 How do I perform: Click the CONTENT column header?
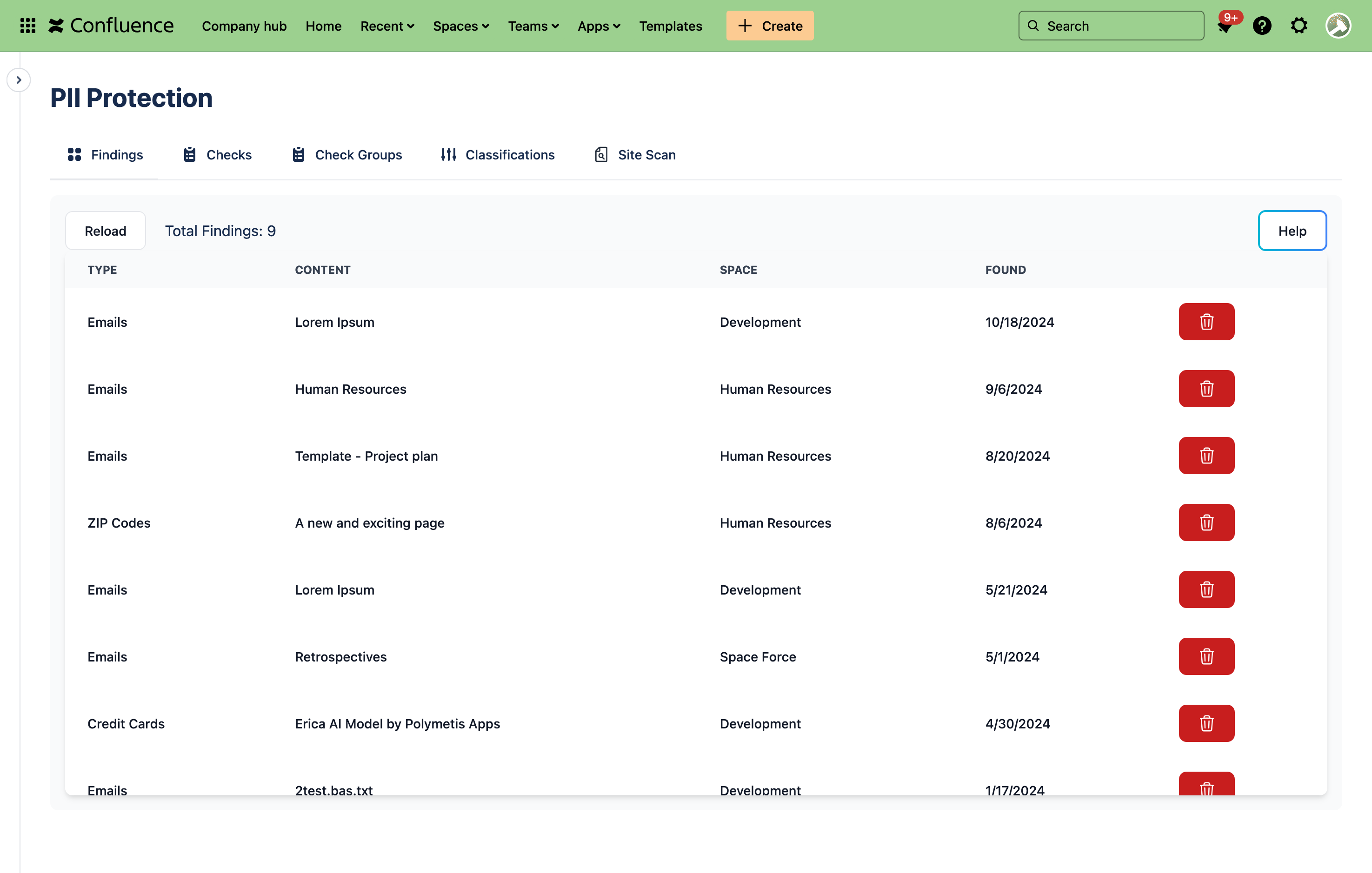[x=322, y=270]
